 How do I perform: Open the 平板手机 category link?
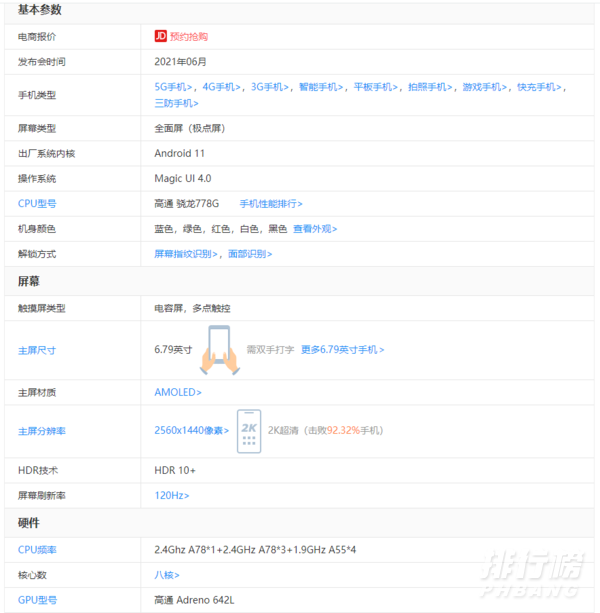click(376, 87)
